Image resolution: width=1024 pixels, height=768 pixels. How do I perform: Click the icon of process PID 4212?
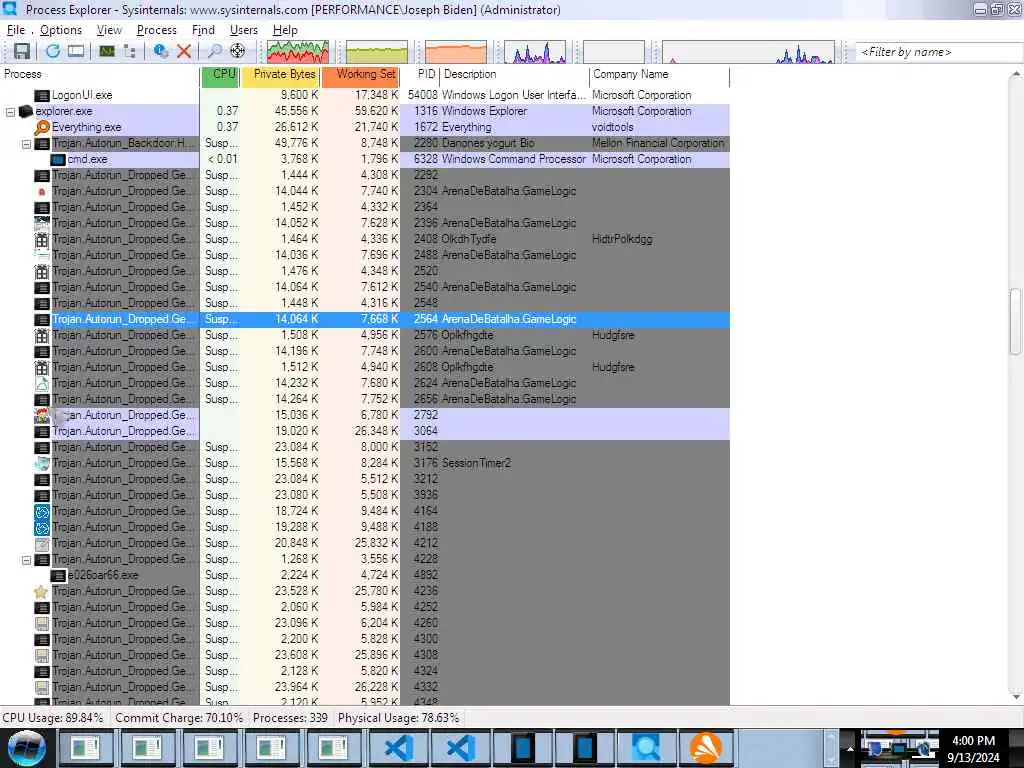pos(42,543)
